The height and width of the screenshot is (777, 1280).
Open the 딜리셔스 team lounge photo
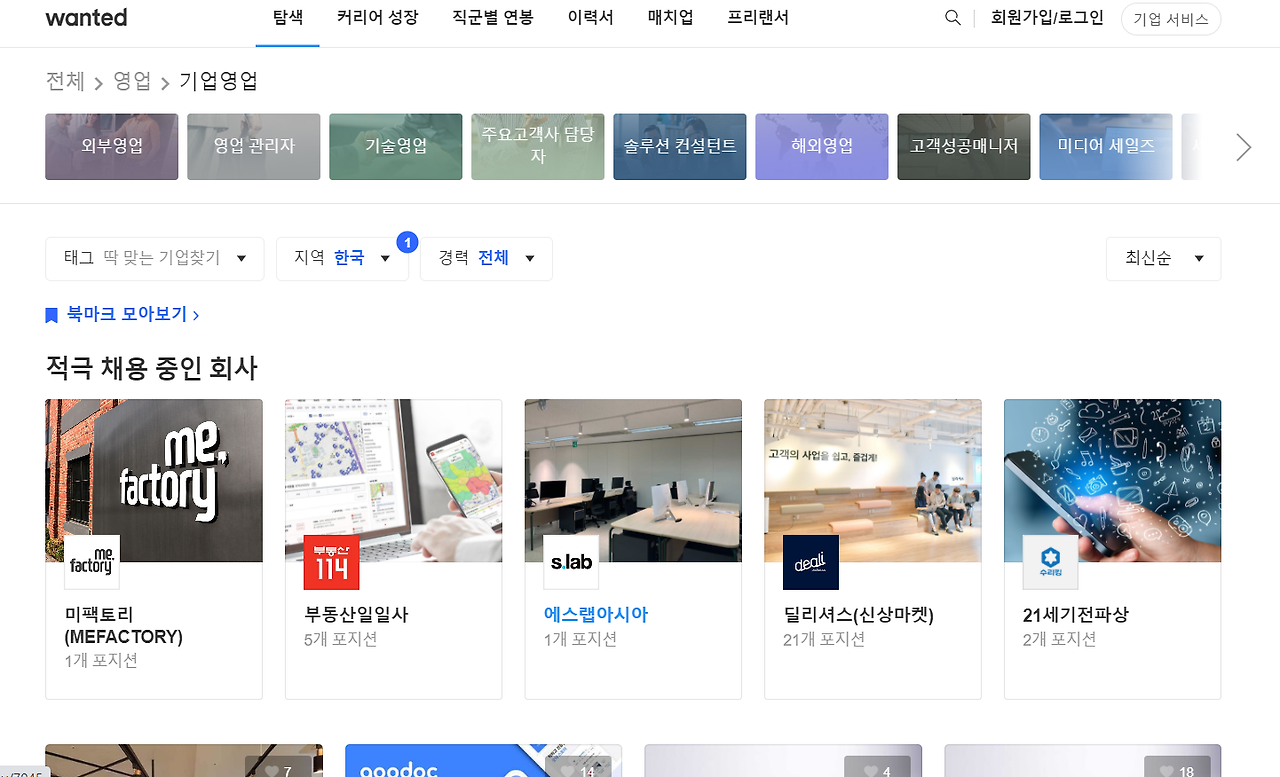(873, 481)
